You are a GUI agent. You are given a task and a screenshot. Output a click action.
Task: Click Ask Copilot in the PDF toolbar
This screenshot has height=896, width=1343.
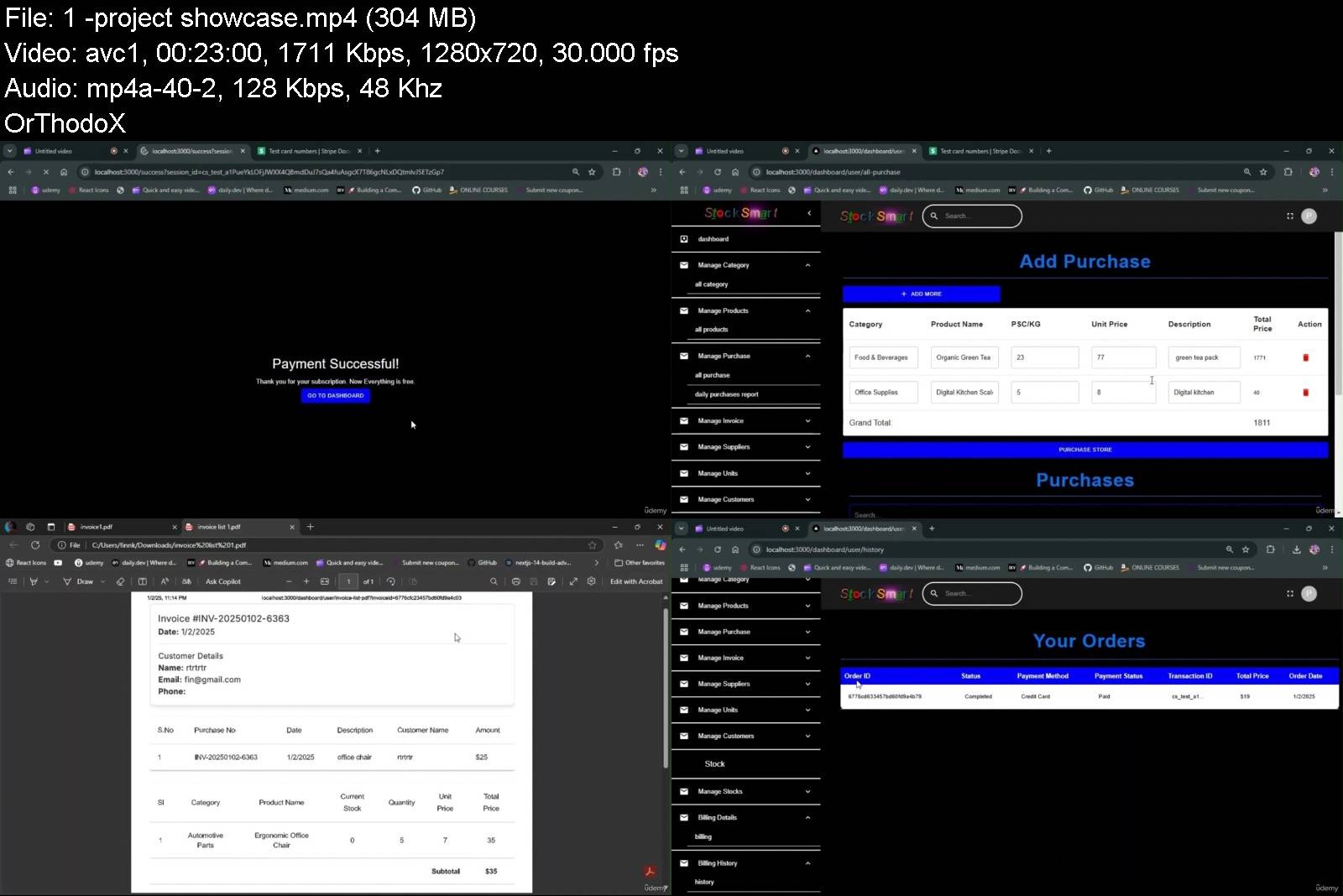pyautogui.click(x=223, y=581)
